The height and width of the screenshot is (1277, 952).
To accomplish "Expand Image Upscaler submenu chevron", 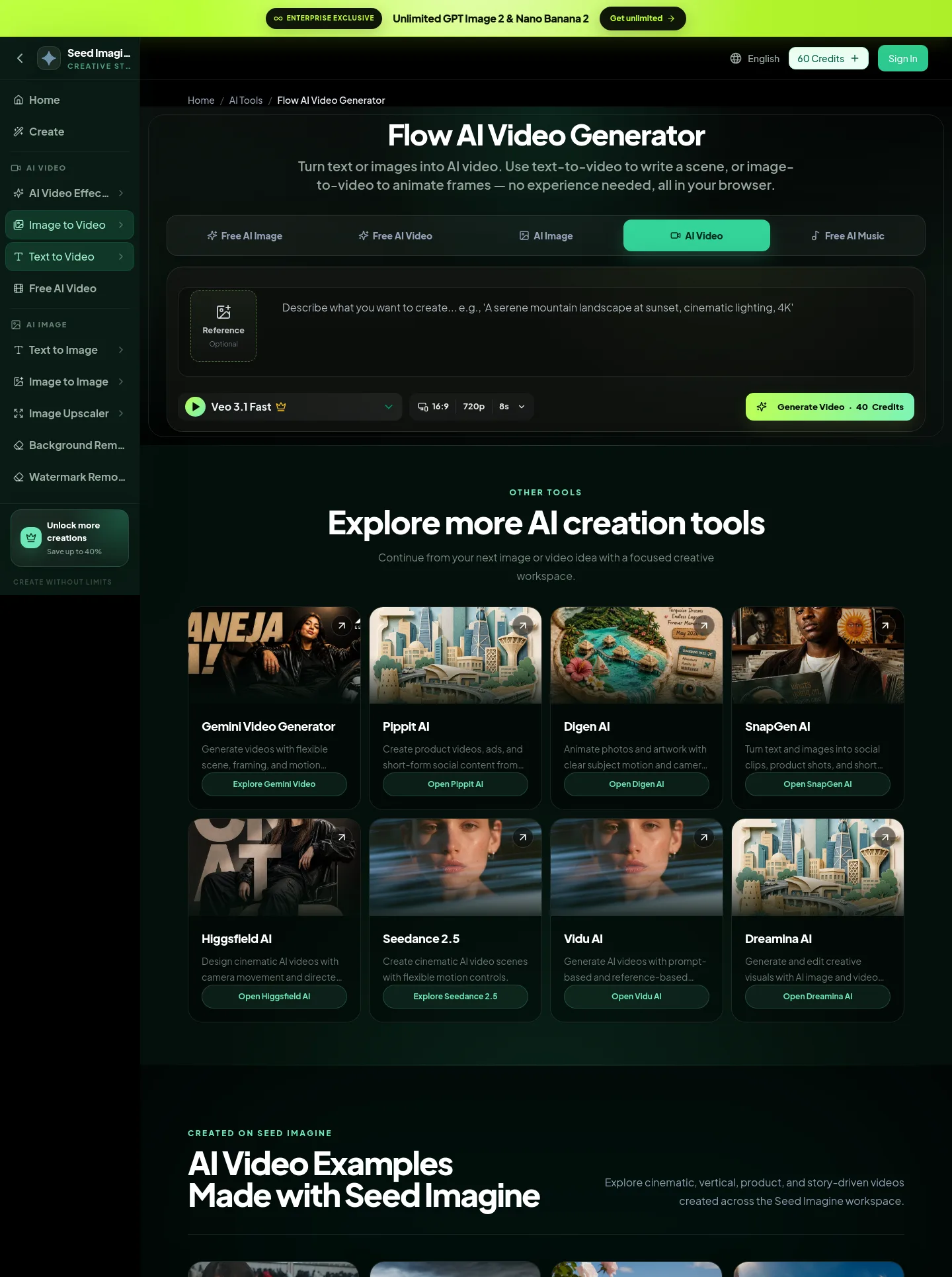I will point(121,413).
